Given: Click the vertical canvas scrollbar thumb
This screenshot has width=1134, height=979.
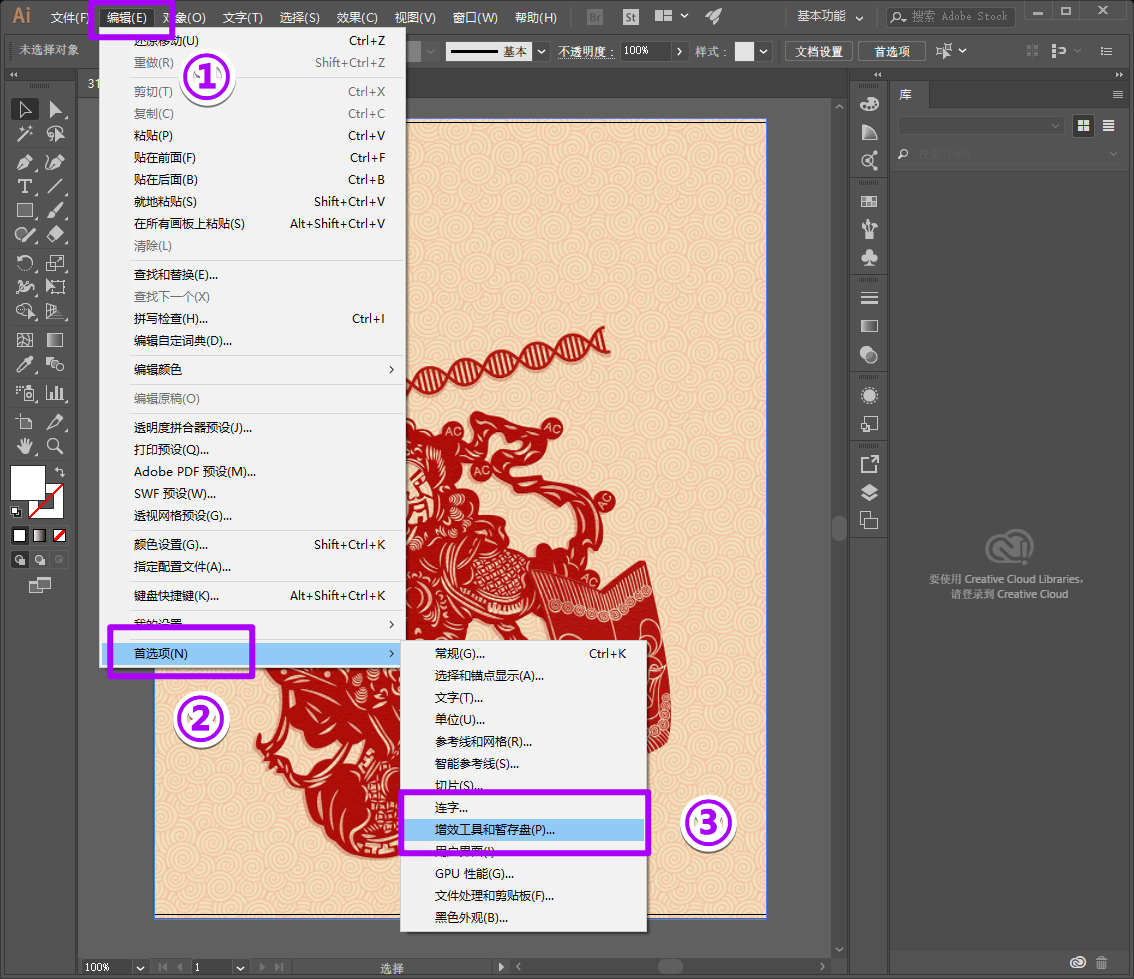Looking at the screenshot, I should click(839, 529).
